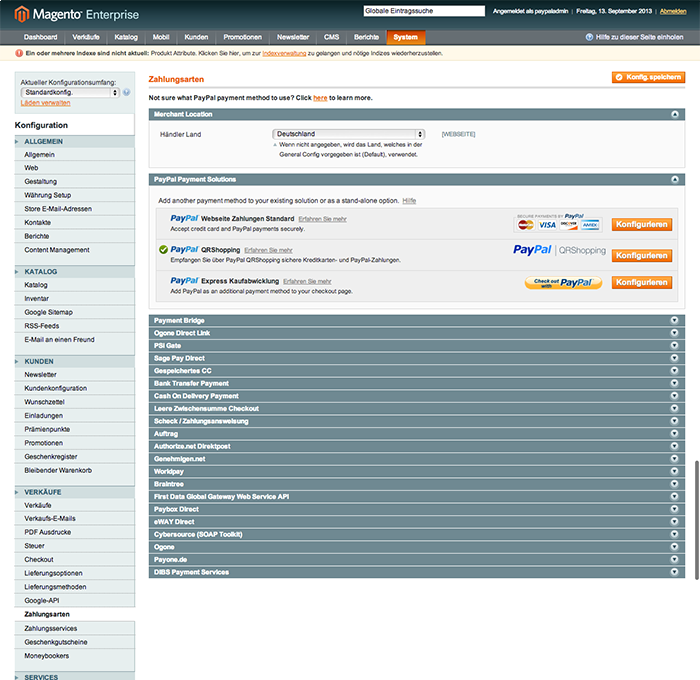Image resolution: width=700 pixels, height=680 pixels.
Task: Click Konfigurieren for Express Kaufabwicklung
Action: [641, 283]
